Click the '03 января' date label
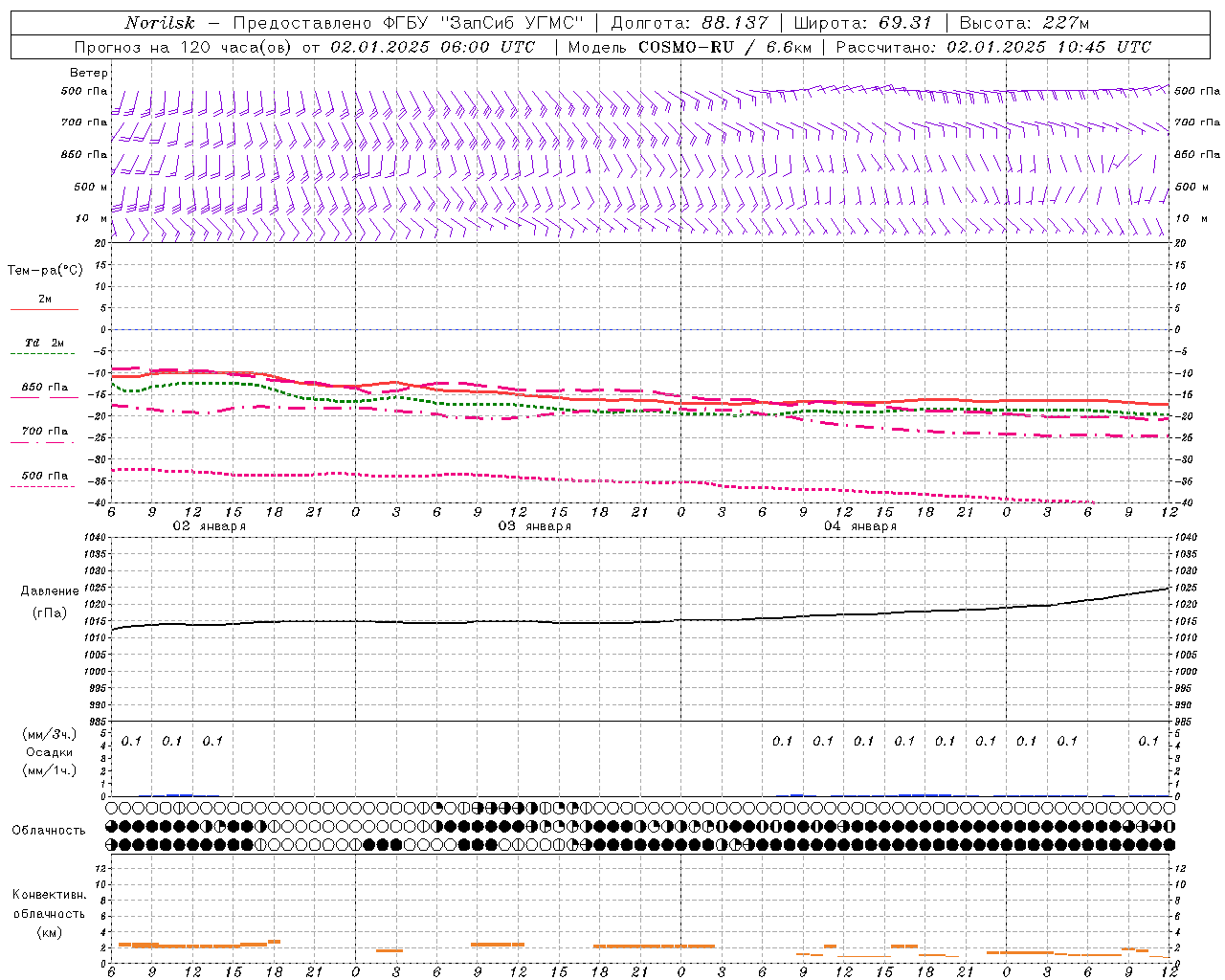1225x980 pixels. tap(534, 526)
